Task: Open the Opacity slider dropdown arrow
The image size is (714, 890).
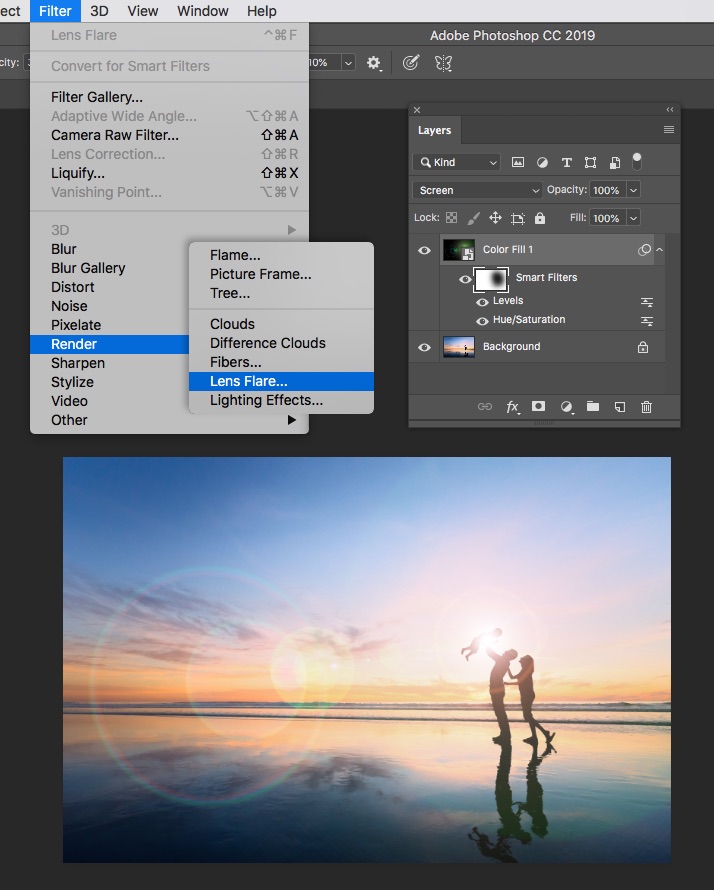Action: [633, 190]
